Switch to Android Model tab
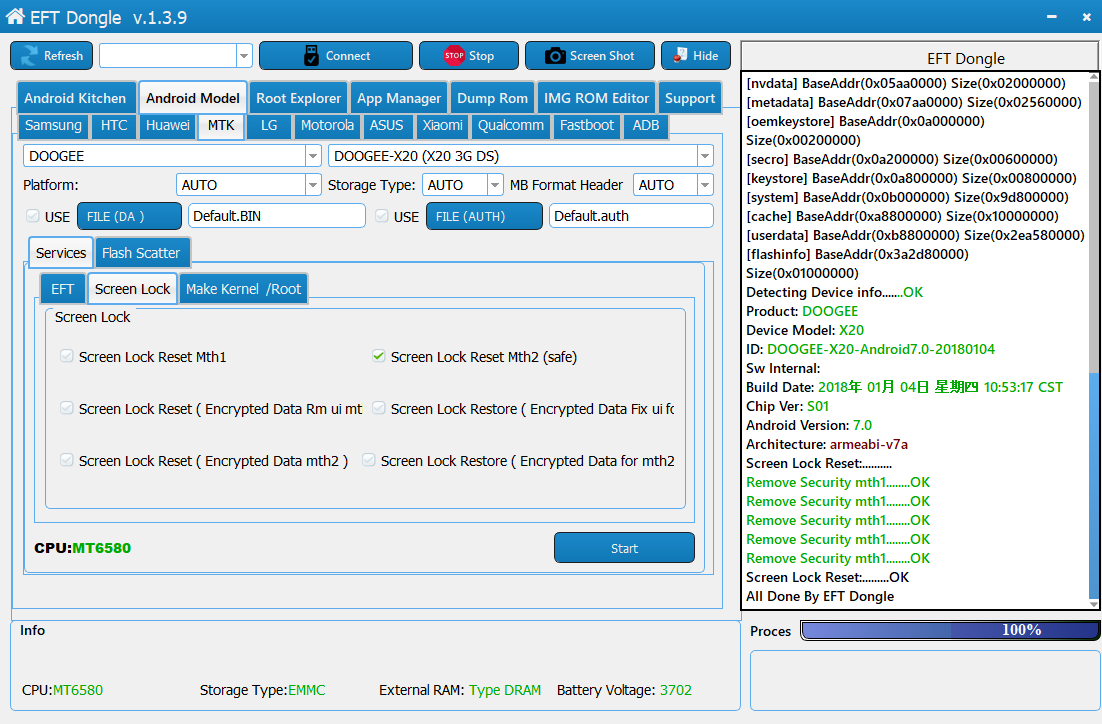 tap(193, 98)
